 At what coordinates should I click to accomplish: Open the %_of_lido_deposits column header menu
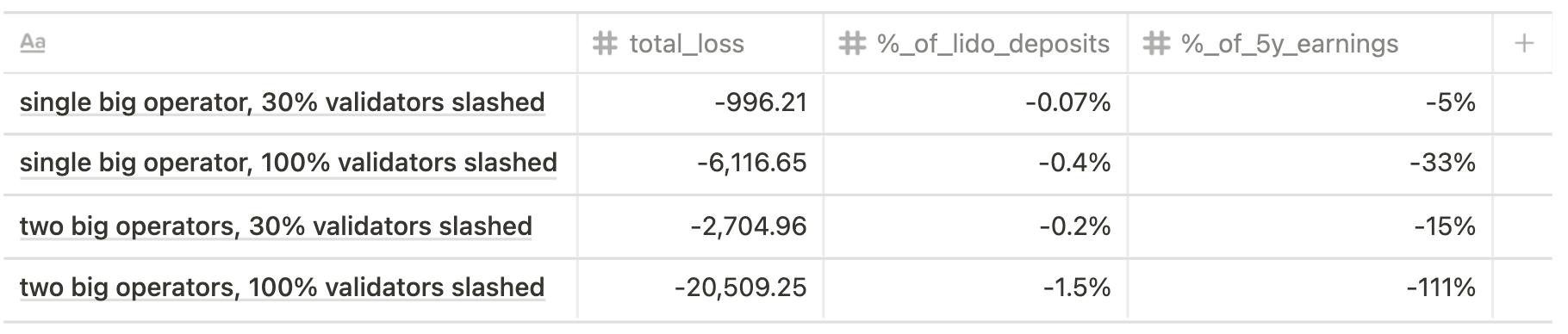[x=975, y=43]
